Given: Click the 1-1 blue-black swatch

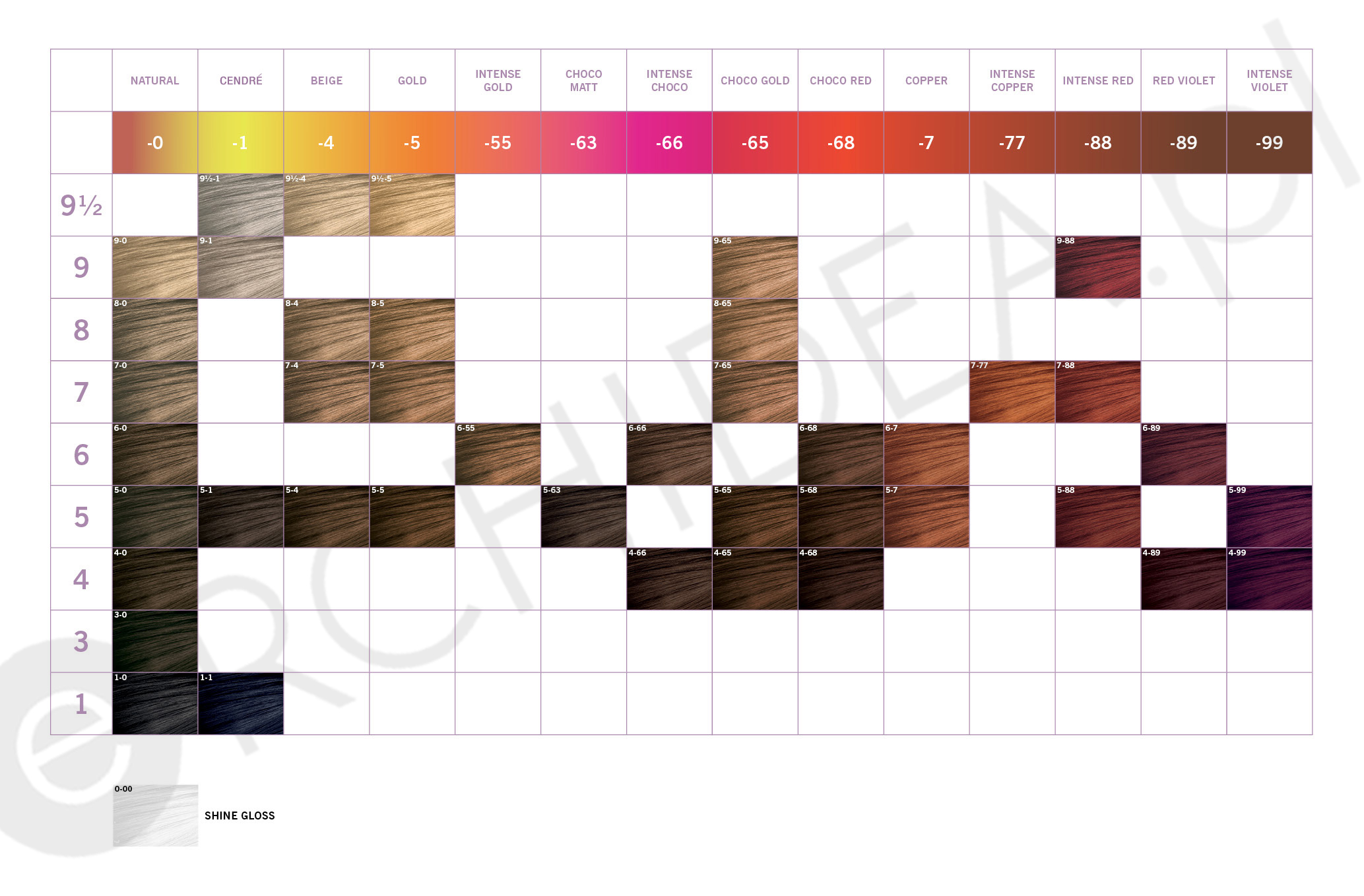Looking at the screenshot, I should [x=241, y=704].
